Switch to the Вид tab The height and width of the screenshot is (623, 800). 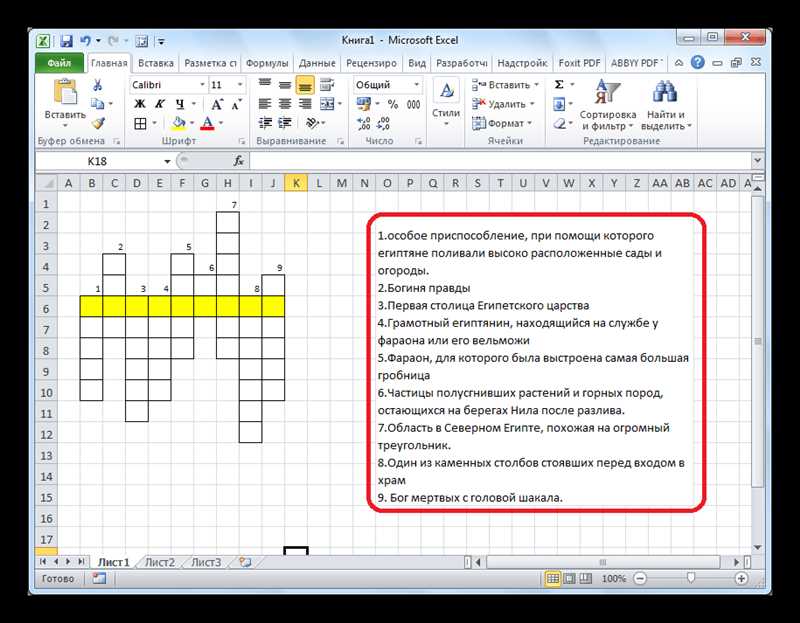417,63
